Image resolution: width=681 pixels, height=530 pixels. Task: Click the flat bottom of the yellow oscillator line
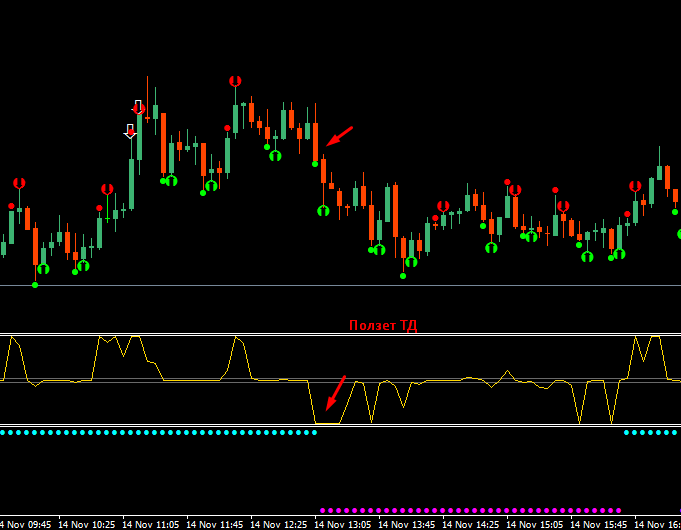coord(327,423)
